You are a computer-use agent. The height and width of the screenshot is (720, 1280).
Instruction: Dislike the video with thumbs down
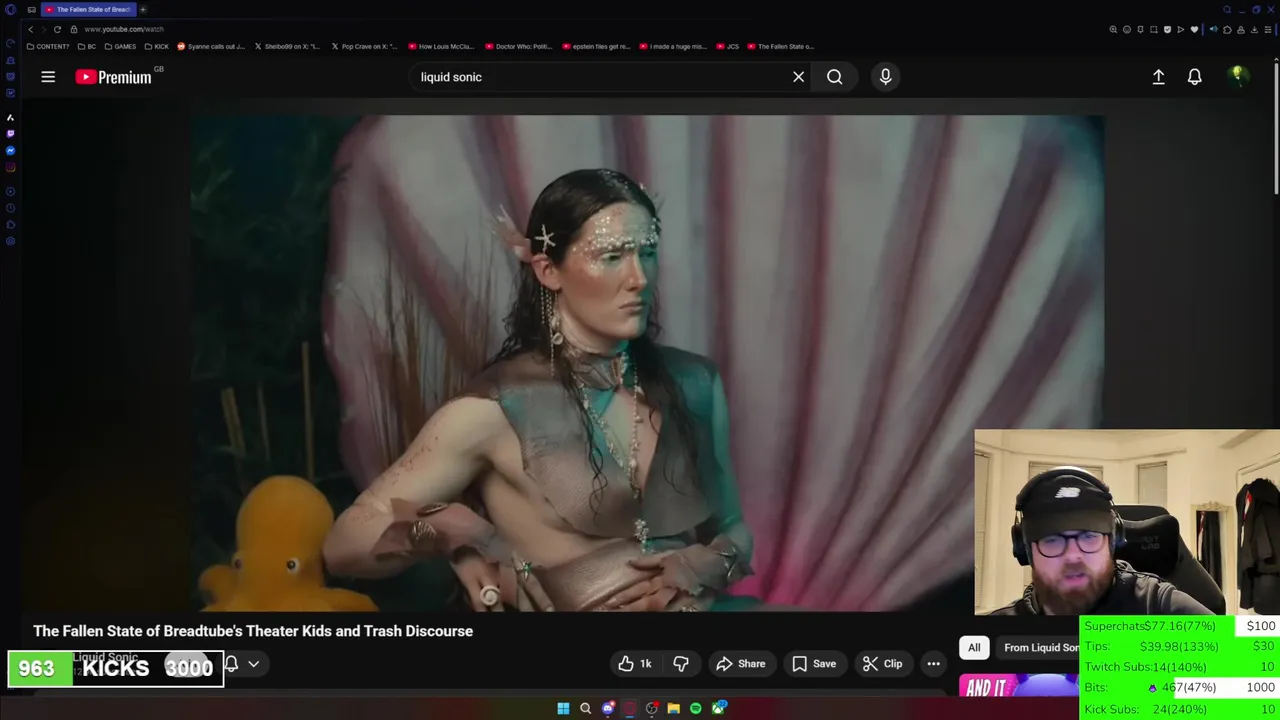pos(681,664)
